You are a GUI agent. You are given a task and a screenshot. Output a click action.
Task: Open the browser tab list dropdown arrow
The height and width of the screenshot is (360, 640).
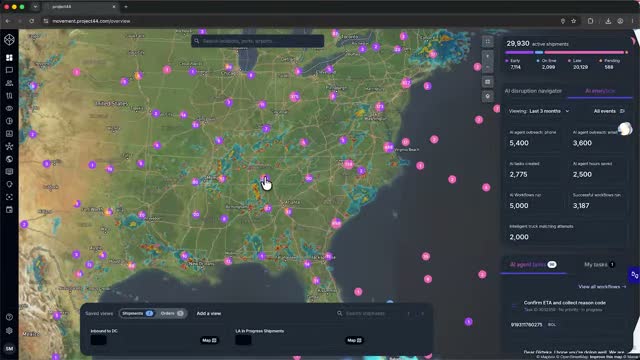coord(35,7)
